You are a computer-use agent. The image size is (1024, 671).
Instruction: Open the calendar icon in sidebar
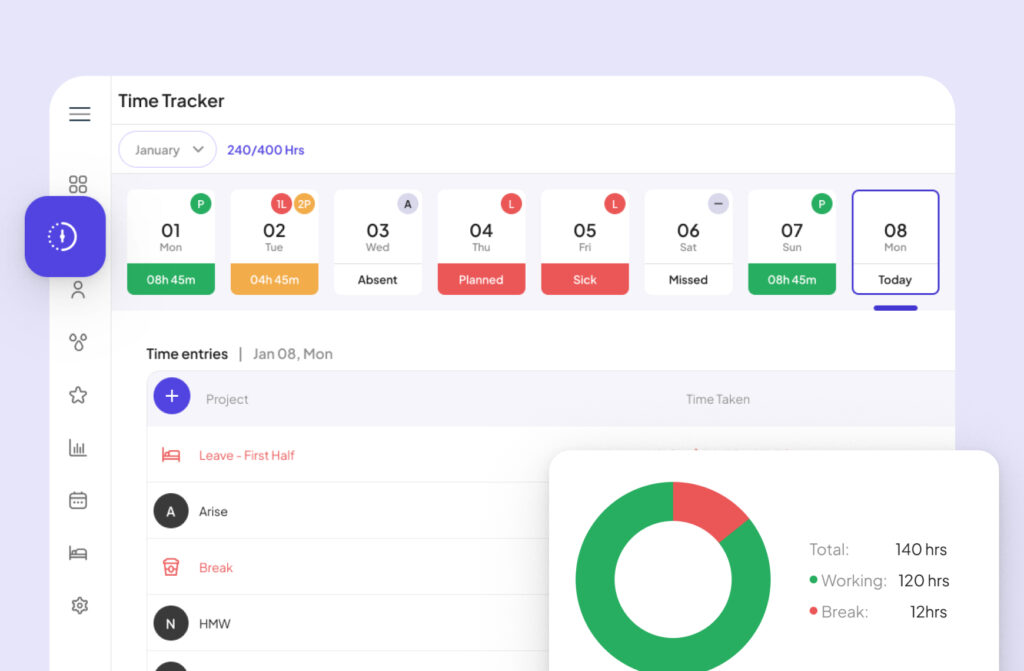(x=78, y=500)
